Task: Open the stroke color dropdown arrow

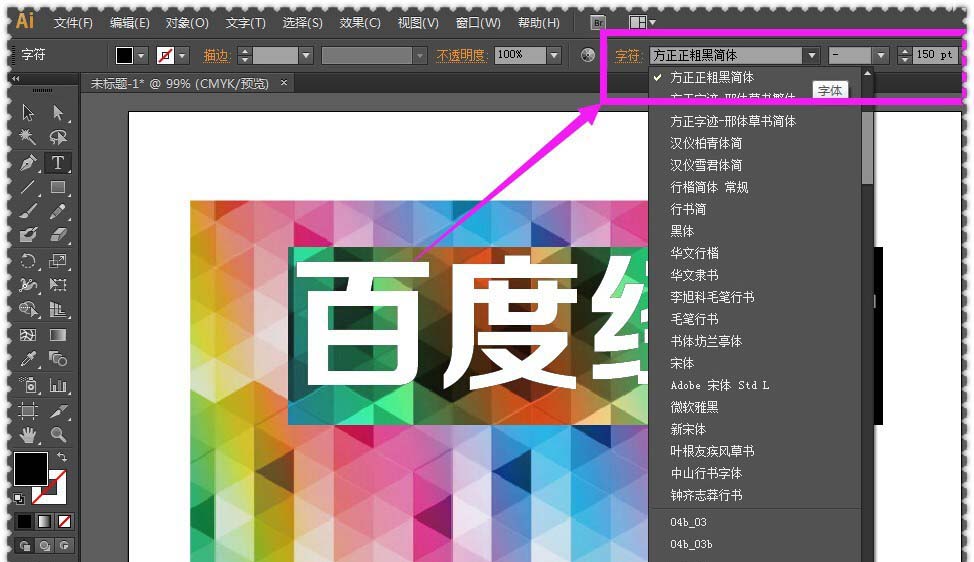Action: [x=182, y=55]
